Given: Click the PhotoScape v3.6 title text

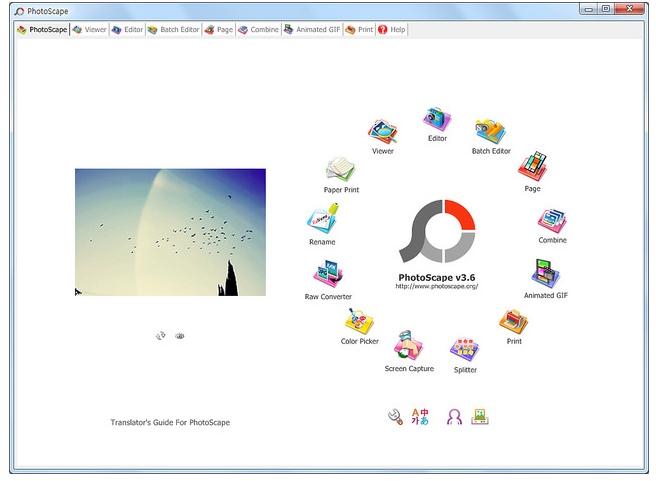Looking at the screenshot, I should coord(437,277).
